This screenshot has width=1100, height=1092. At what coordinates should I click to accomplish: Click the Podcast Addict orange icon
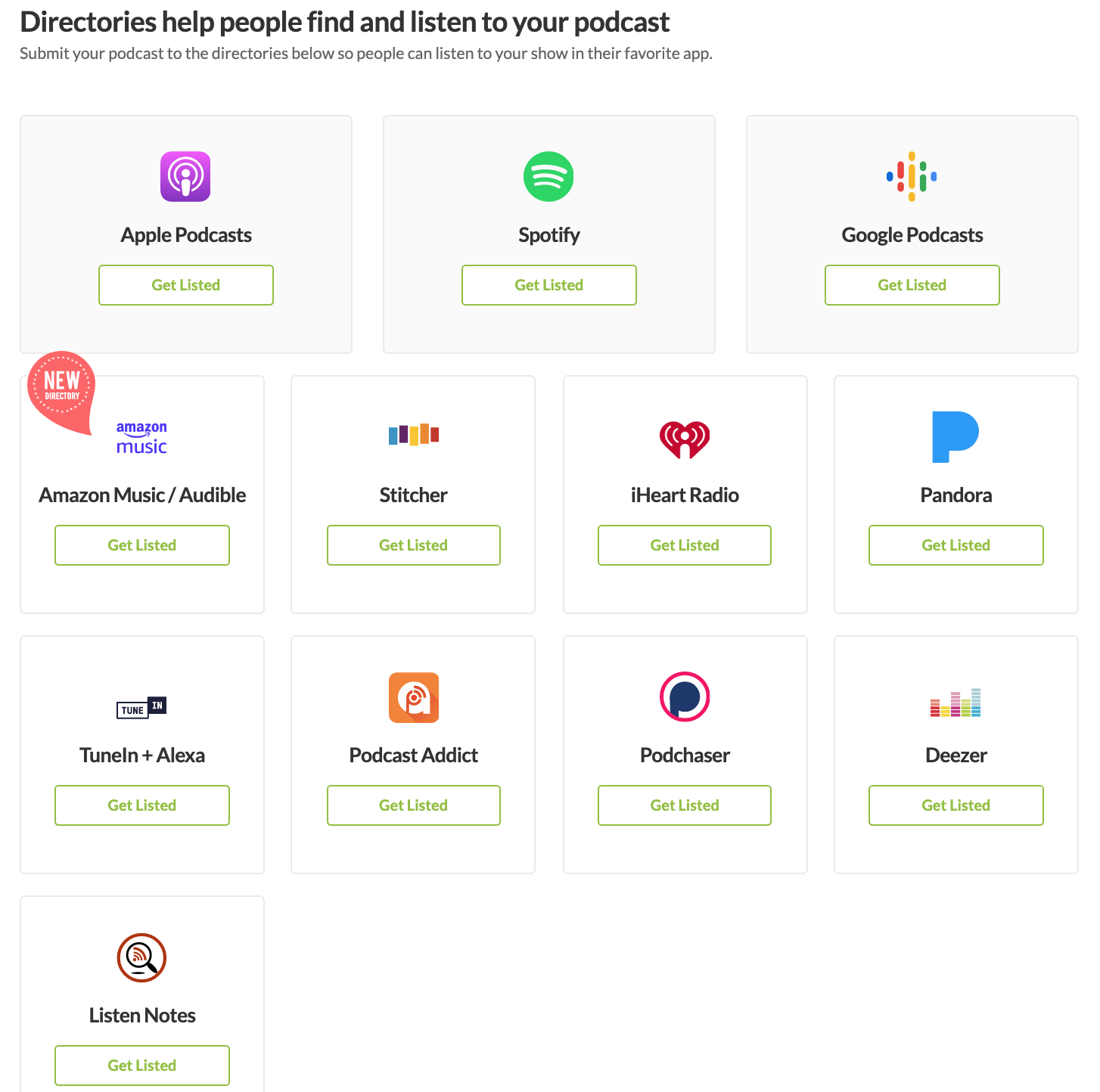pyautogui.click(x=413, y=697)
